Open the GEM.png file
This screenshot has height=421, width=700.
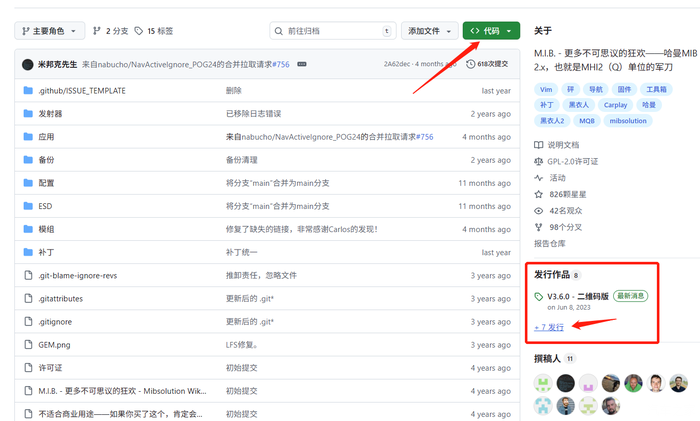coord(54,344)
